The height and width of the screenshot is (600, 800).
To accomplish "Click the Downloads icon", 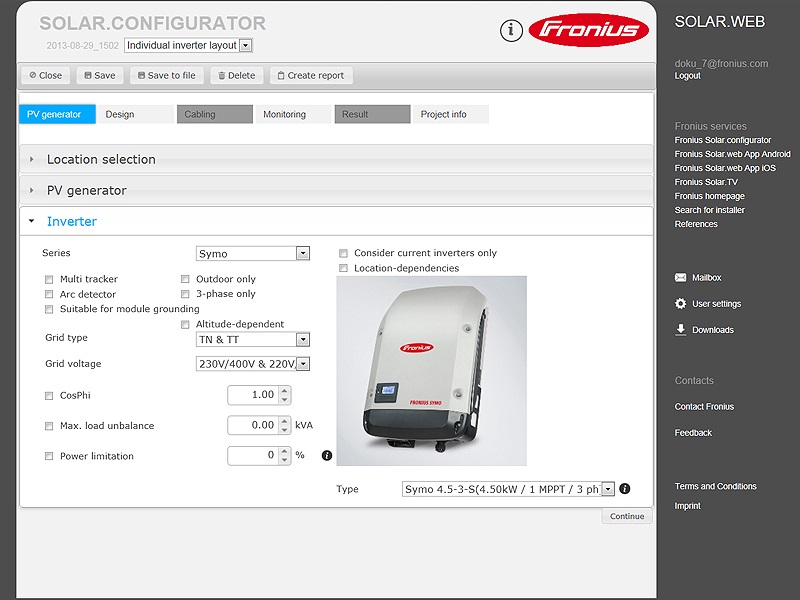I will click(680, 329).
